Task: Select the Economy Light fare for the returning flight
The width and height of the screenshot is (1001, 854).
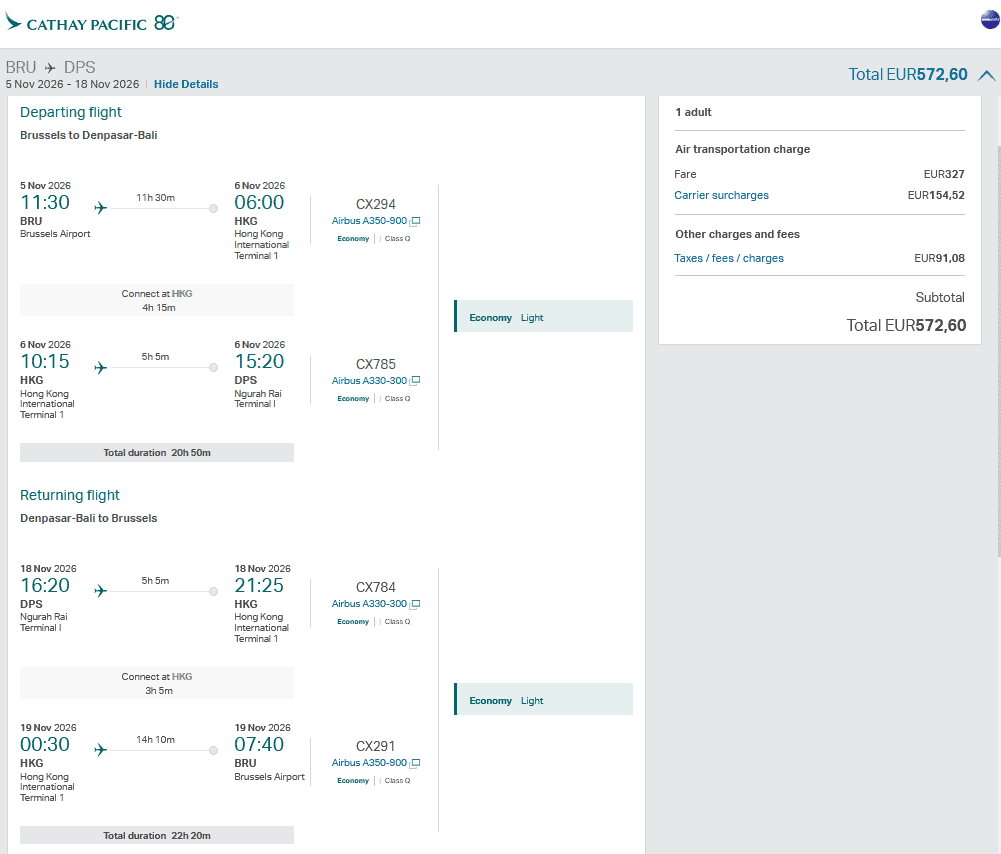Action: tap(543, 700)
